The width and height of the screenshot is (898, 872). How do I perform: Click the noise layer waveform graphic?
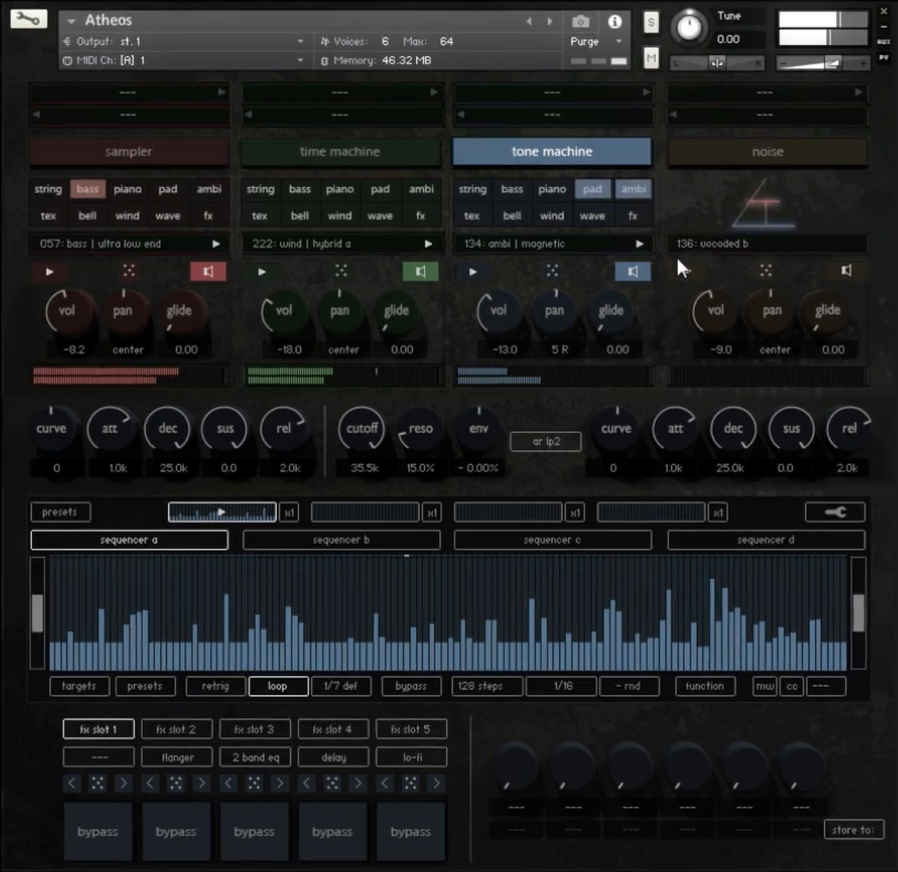763,204
